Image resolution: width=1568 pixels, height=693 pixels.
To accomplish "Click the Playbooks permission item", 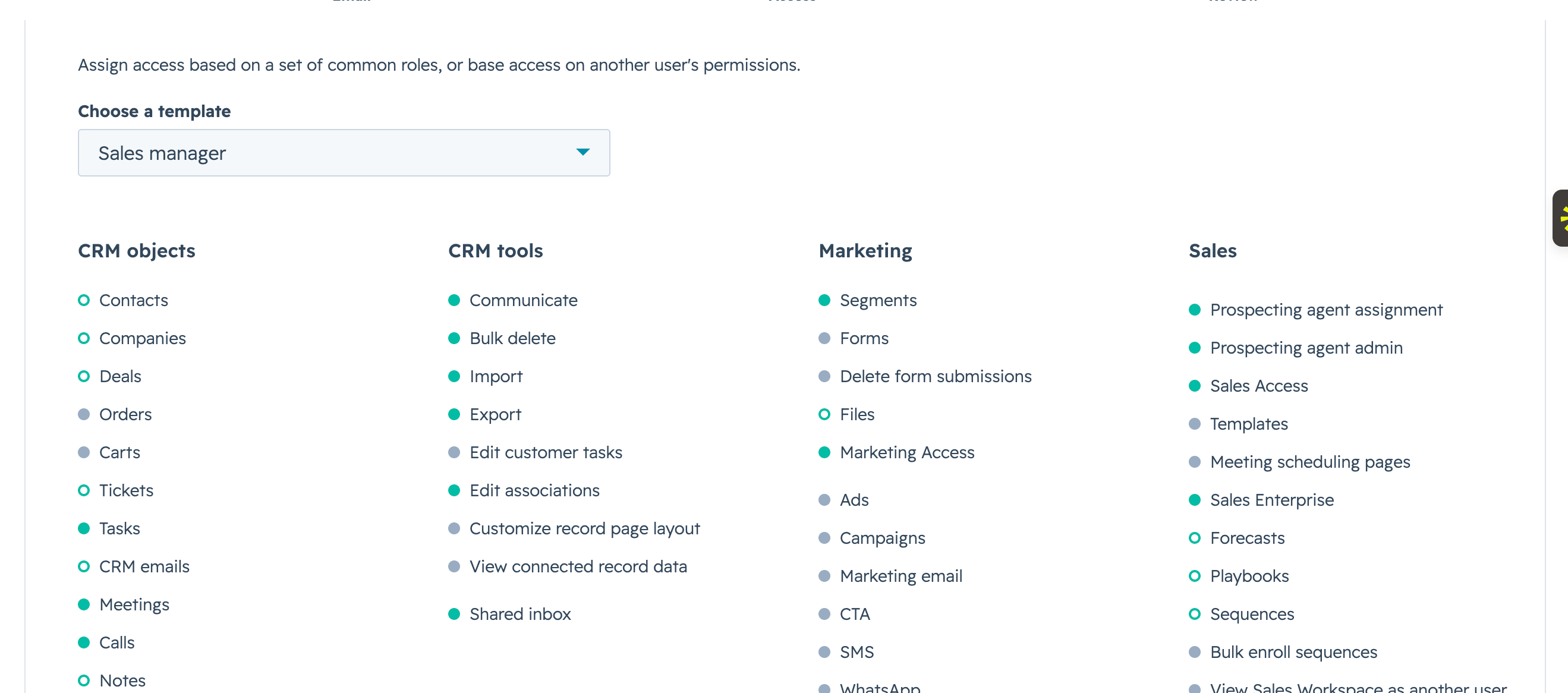I will click(x=1249, y=575).
